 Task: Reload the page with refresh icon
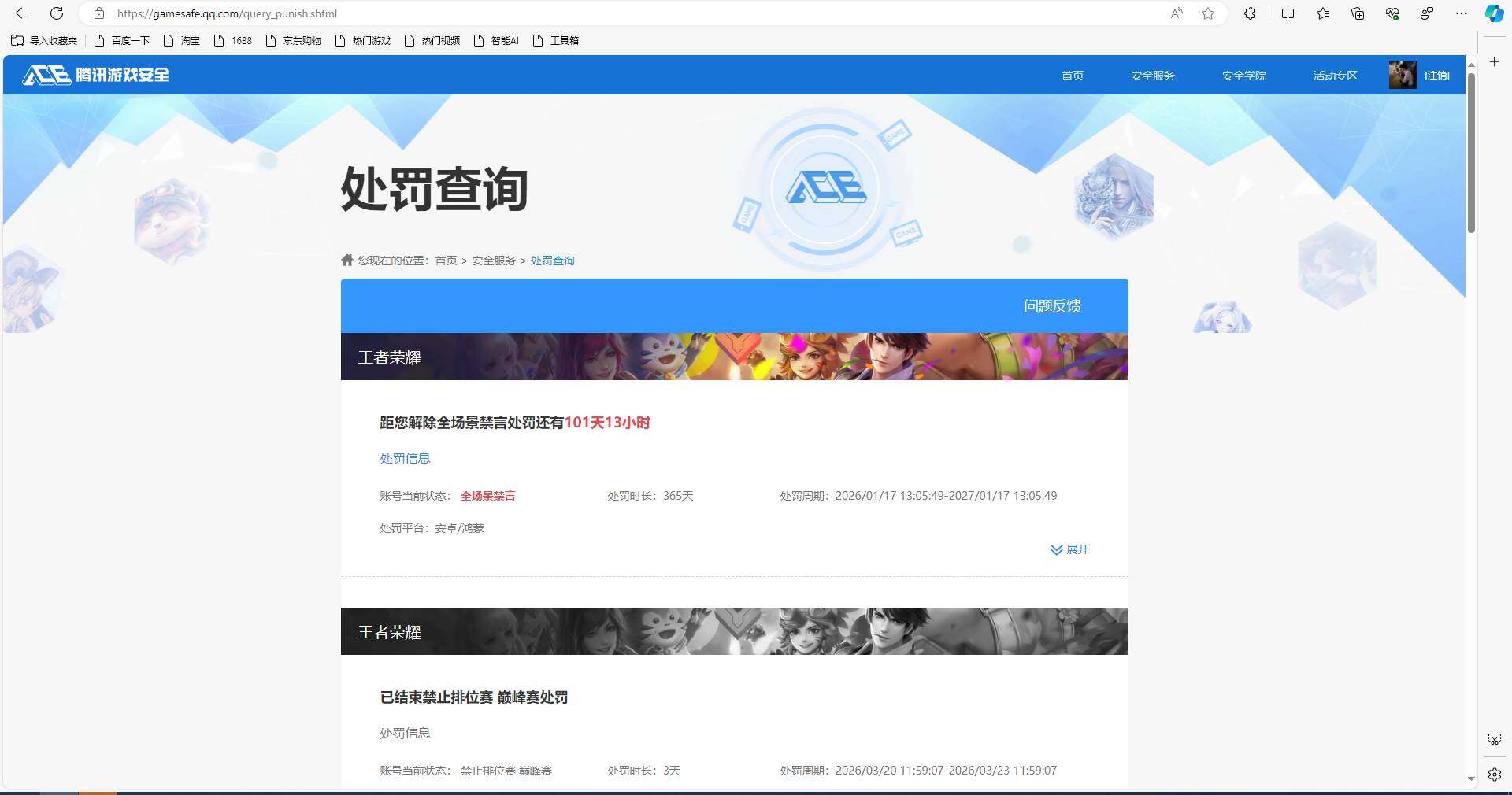point(57,13)
